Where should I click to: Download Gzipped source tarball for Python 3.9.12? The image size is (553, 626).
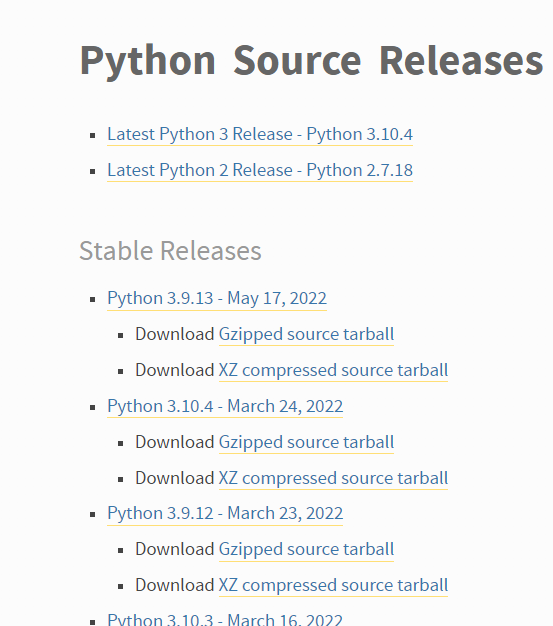tap(306, 549)
